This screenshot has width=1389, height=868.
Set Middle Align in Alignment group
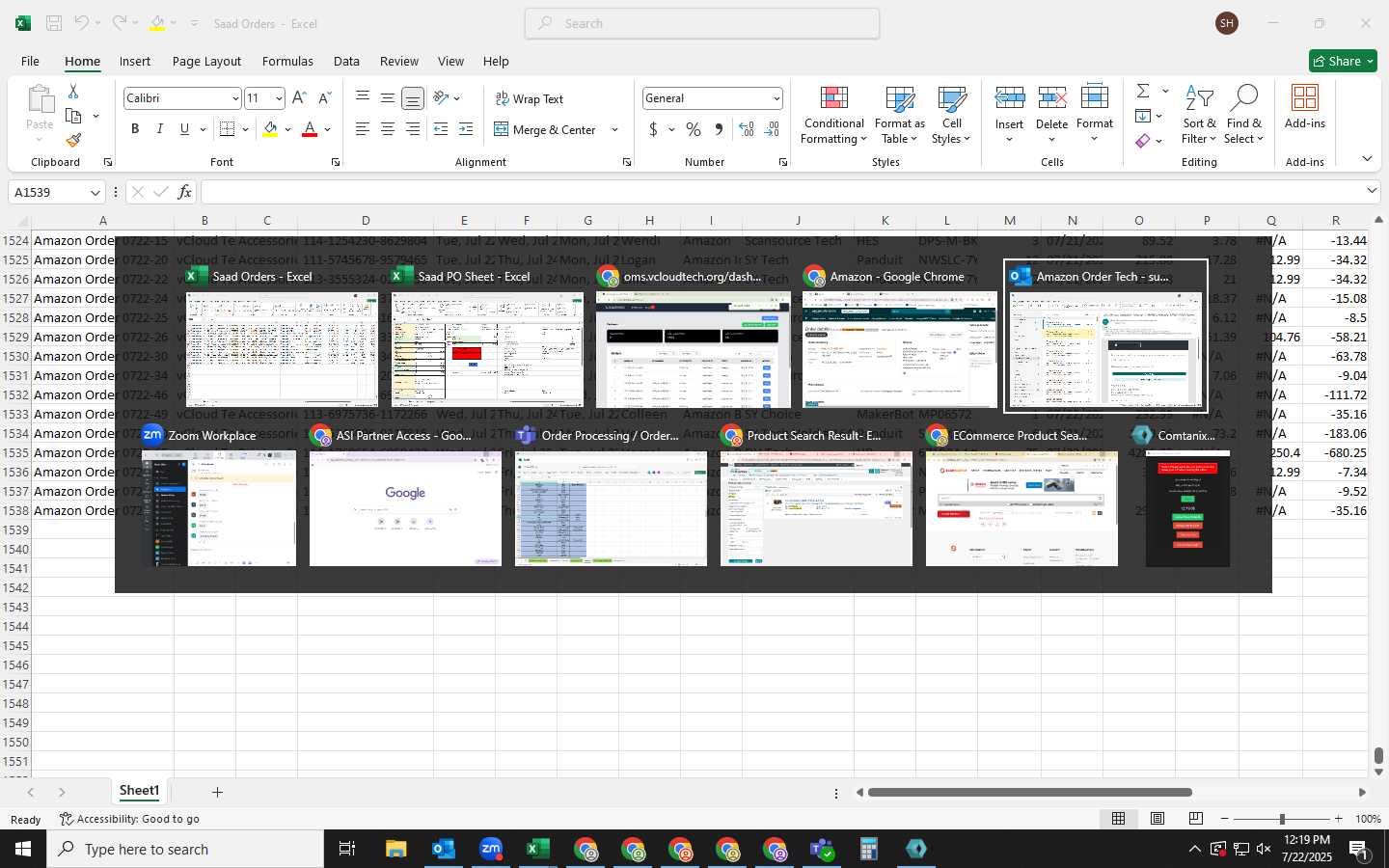pos(388,97)
